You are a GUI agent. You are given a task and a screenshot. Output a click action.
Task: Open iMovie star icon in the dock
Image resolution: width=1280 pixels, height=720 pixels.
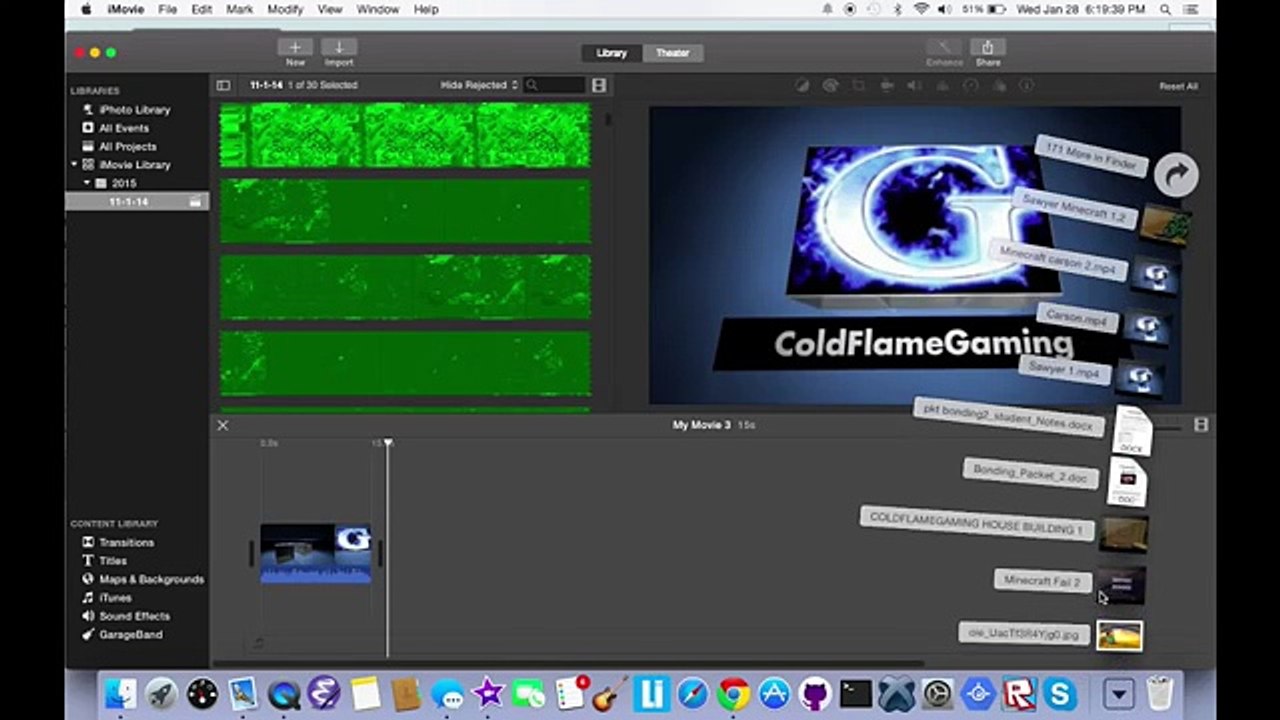click(488, 693)
